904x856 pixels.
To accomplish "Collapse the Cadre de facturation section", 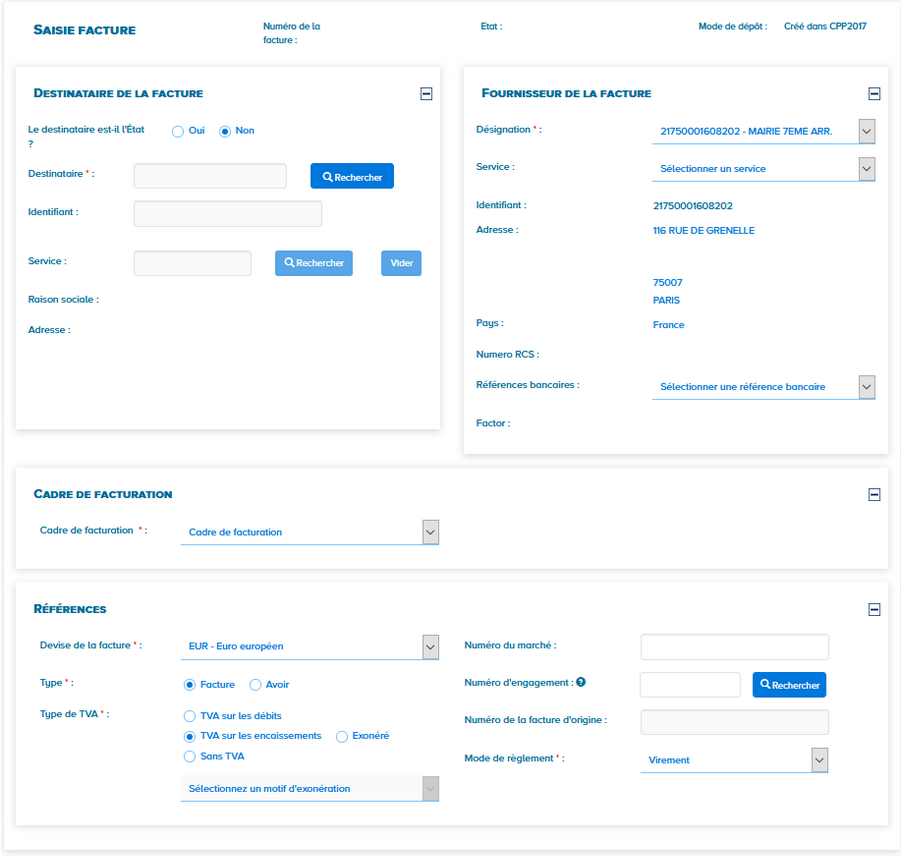I will coord(874,494).
